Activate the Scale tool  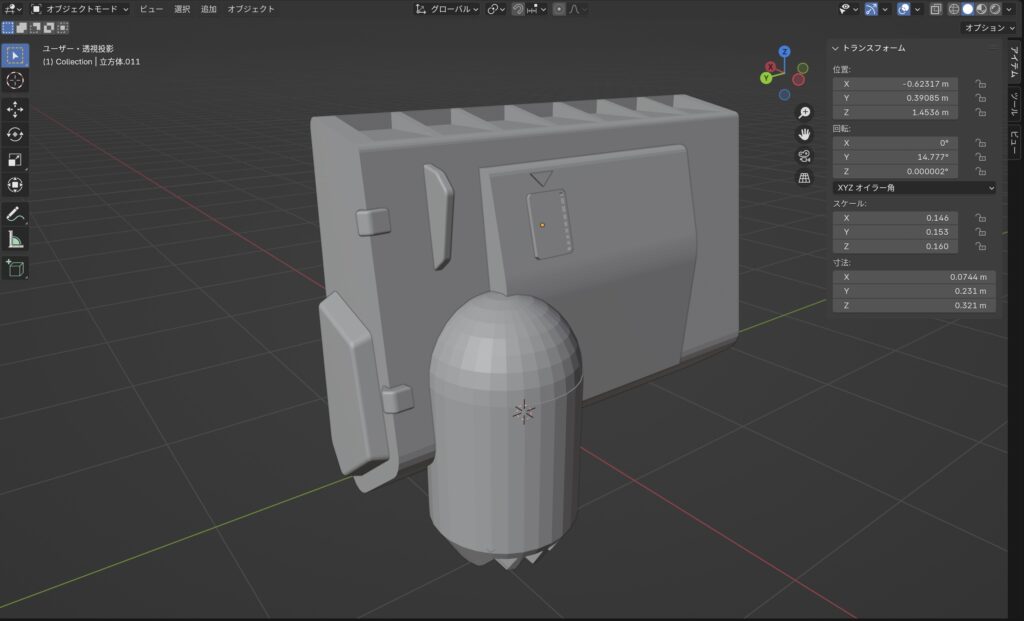pos(15,160)
